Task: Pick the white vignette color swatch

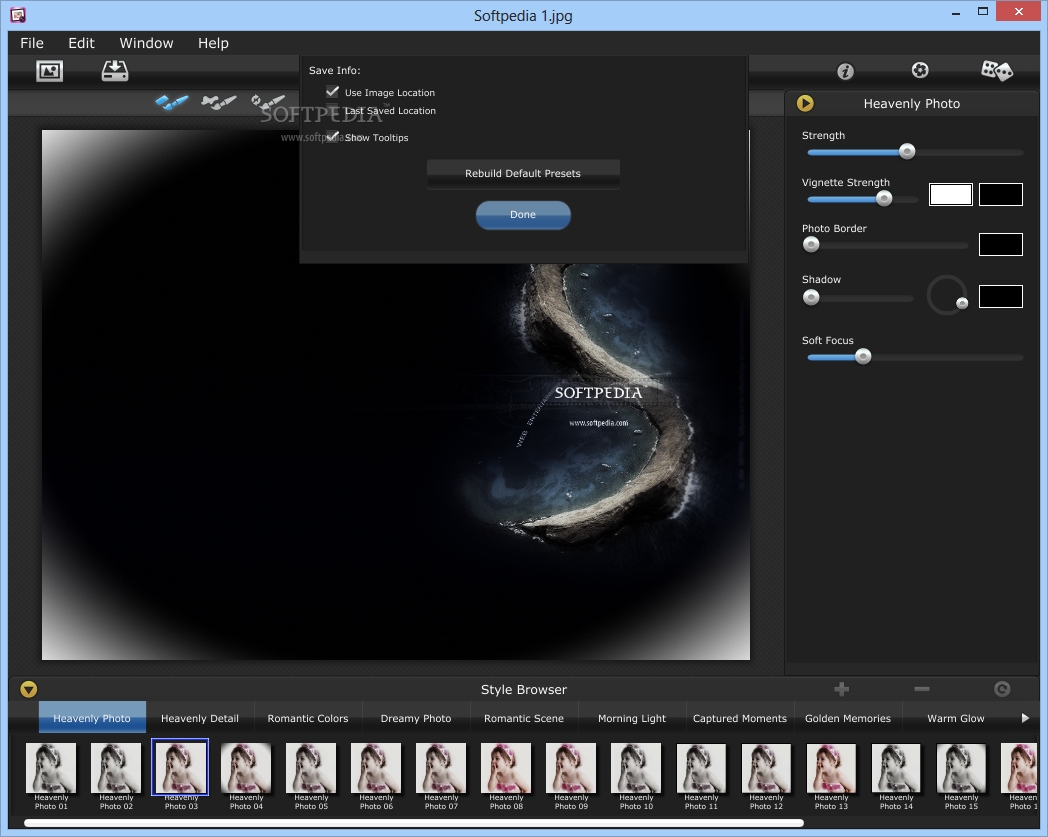Action: click(x=950, y=195)
